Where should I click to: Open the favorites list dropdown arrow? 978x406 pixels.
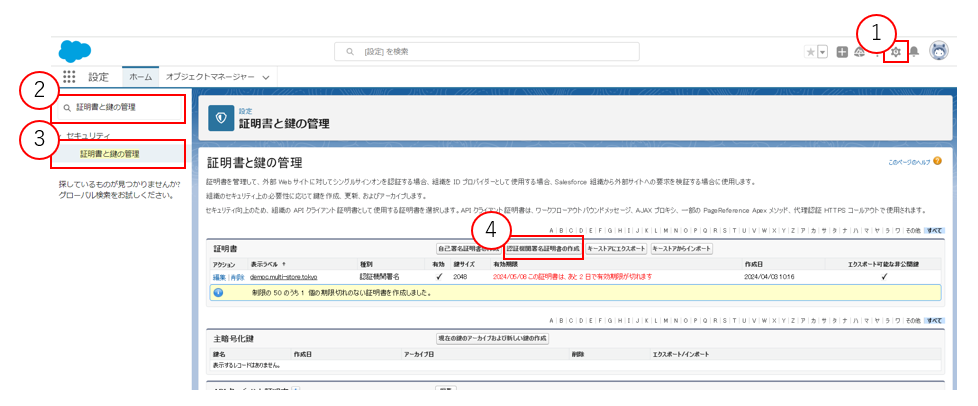pos(822,52)
